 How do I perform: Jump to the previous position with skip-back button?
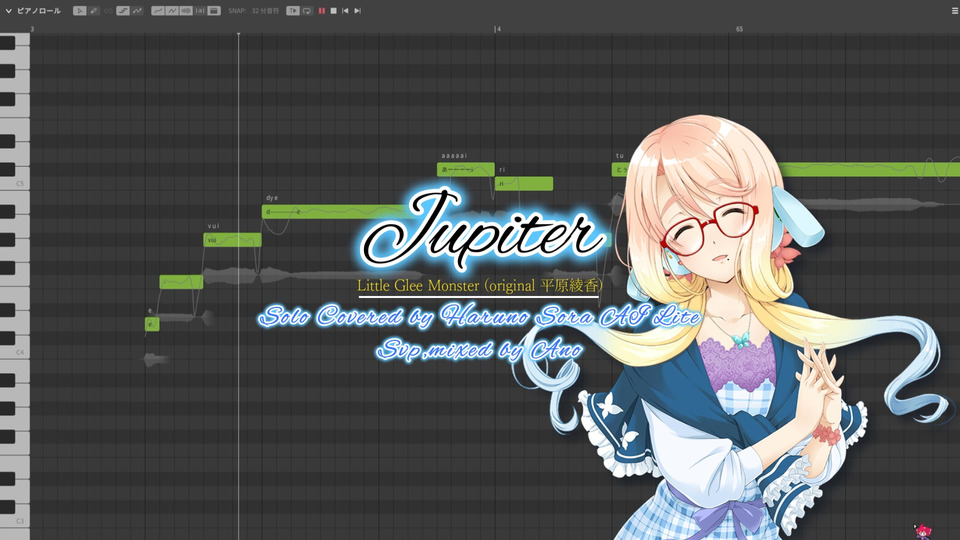click(x=345, y=11)
